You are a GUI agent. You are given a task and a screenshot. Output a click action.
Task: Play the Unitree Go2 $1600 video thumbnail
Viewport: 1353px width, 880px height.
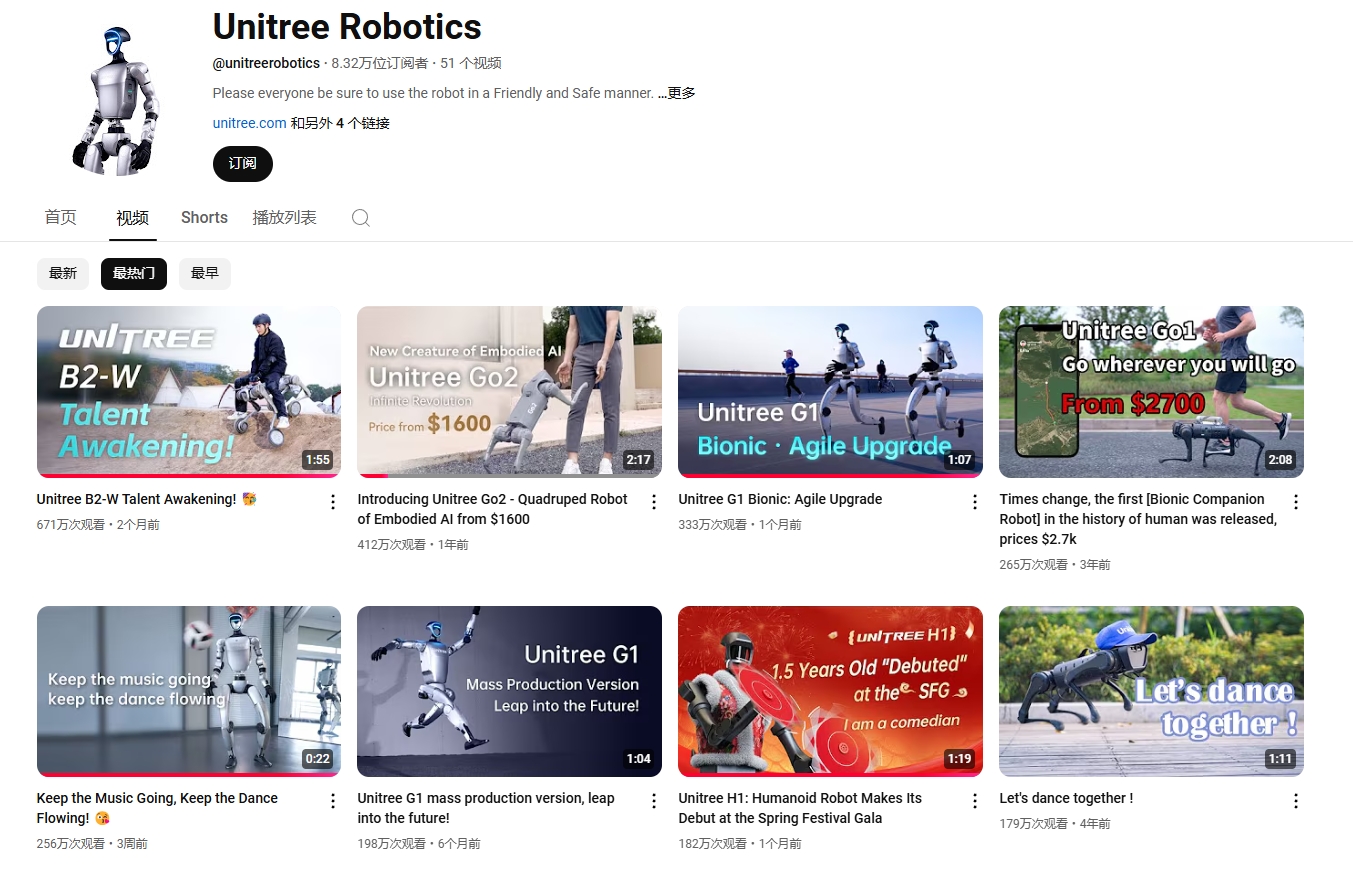[x=509, y=391]
